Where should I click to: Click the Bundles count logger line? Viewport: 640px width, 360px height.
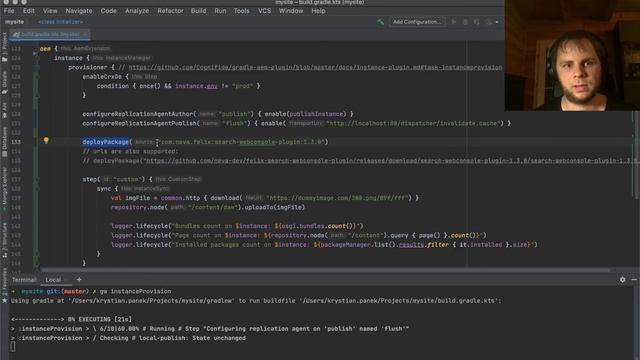(237, 226)
